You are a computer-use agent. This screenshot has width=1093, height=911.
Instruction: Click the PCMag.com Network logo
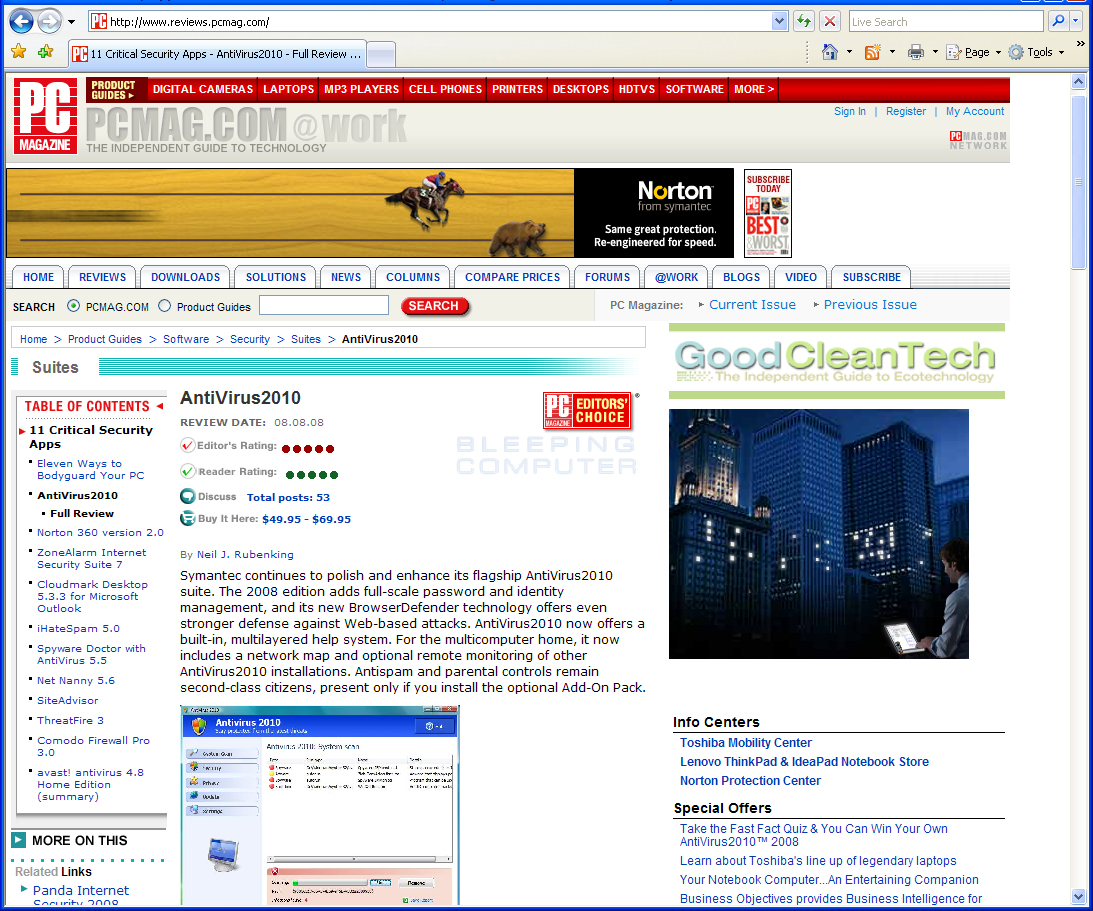(x=977, y=140)
